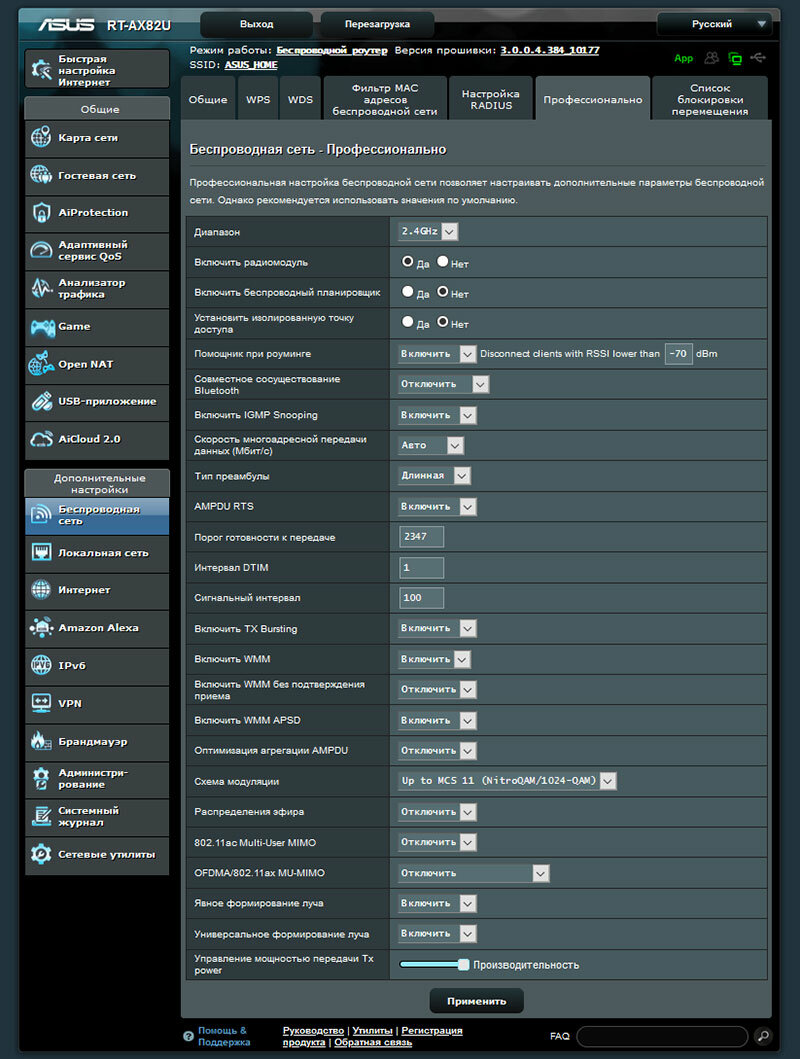This screenshot has height=1059, width=800.
Task: Open the Беспроводной роутер mode link
Action: (x=332, y=50)
